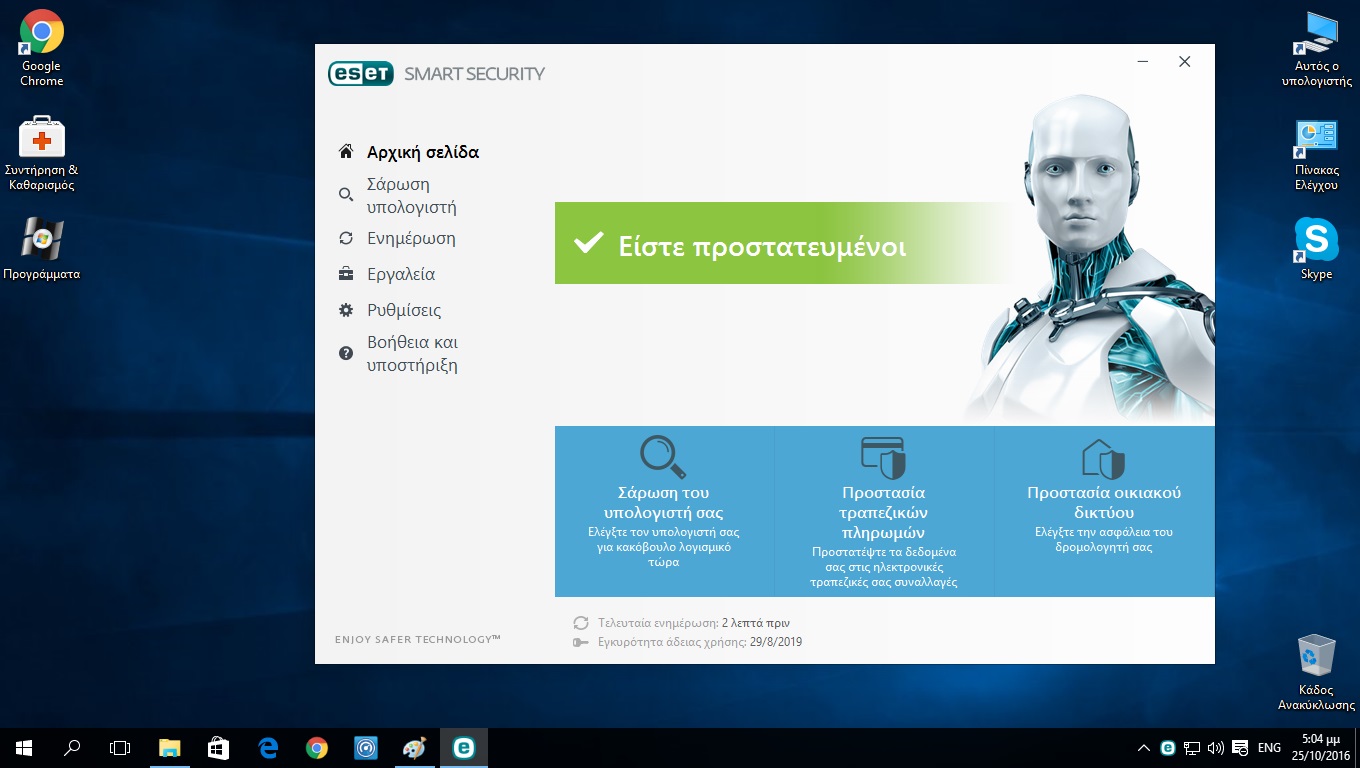Image resolution: width=1360 pixels, height=768 pixels.
Task: Open Ρυθμίσεις settings in sidebar
Action: [x=403, y=310]
